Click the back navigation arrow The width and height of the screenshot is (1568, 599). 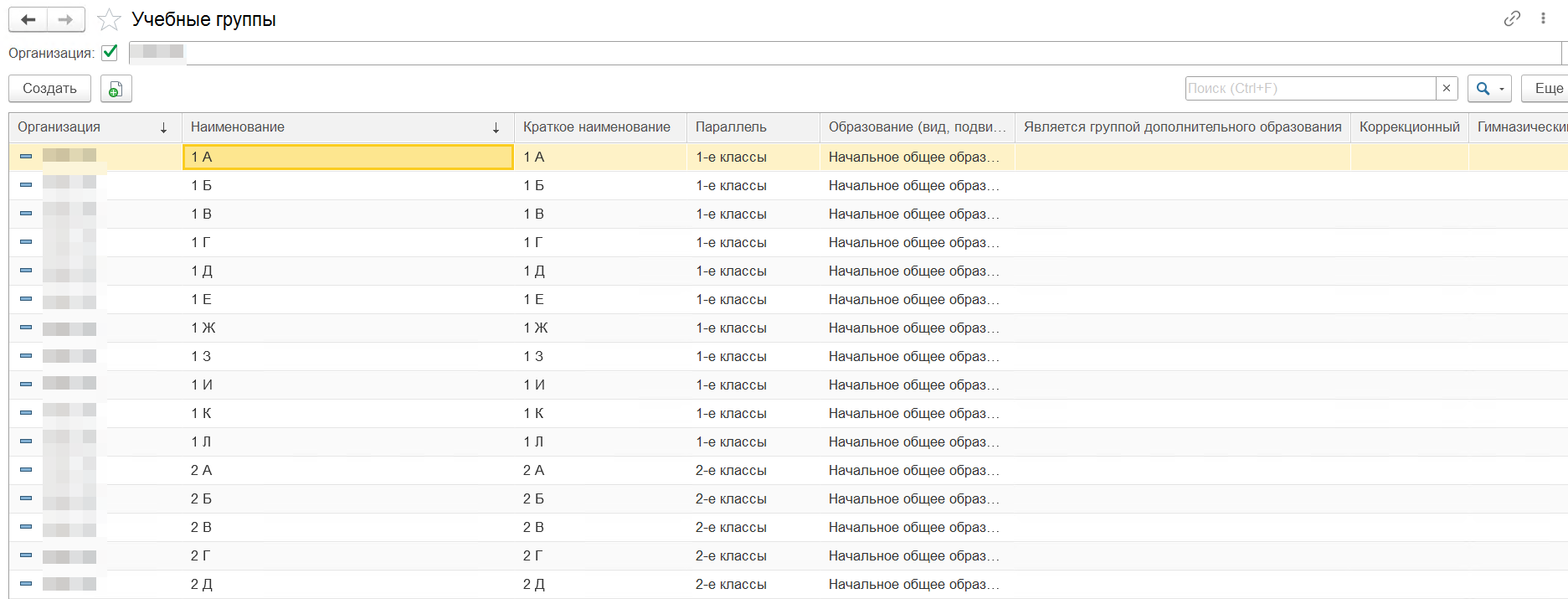click(x=28, y=19)
